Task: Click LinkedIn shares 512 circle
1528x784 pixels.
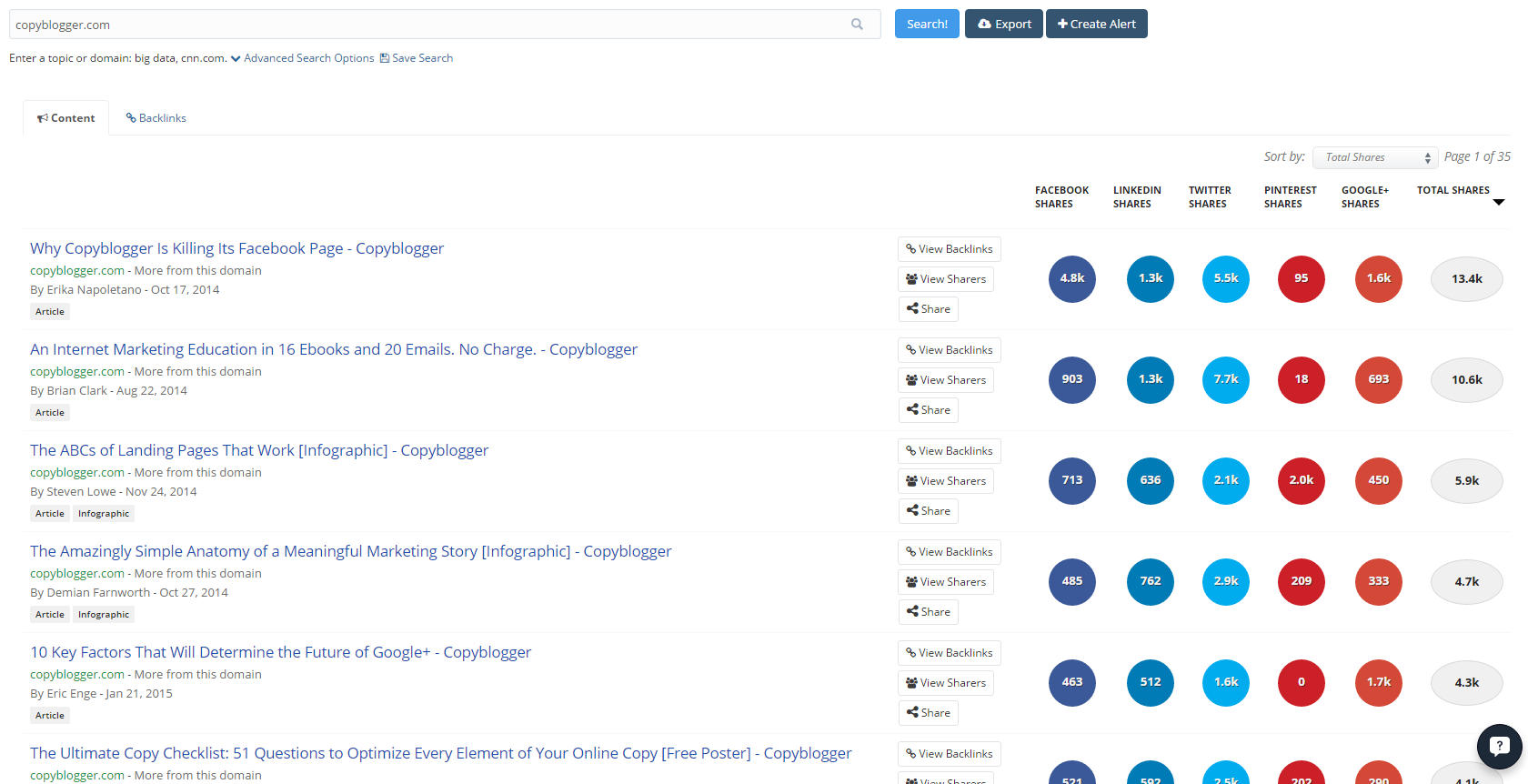Action: click(1151, 683)
